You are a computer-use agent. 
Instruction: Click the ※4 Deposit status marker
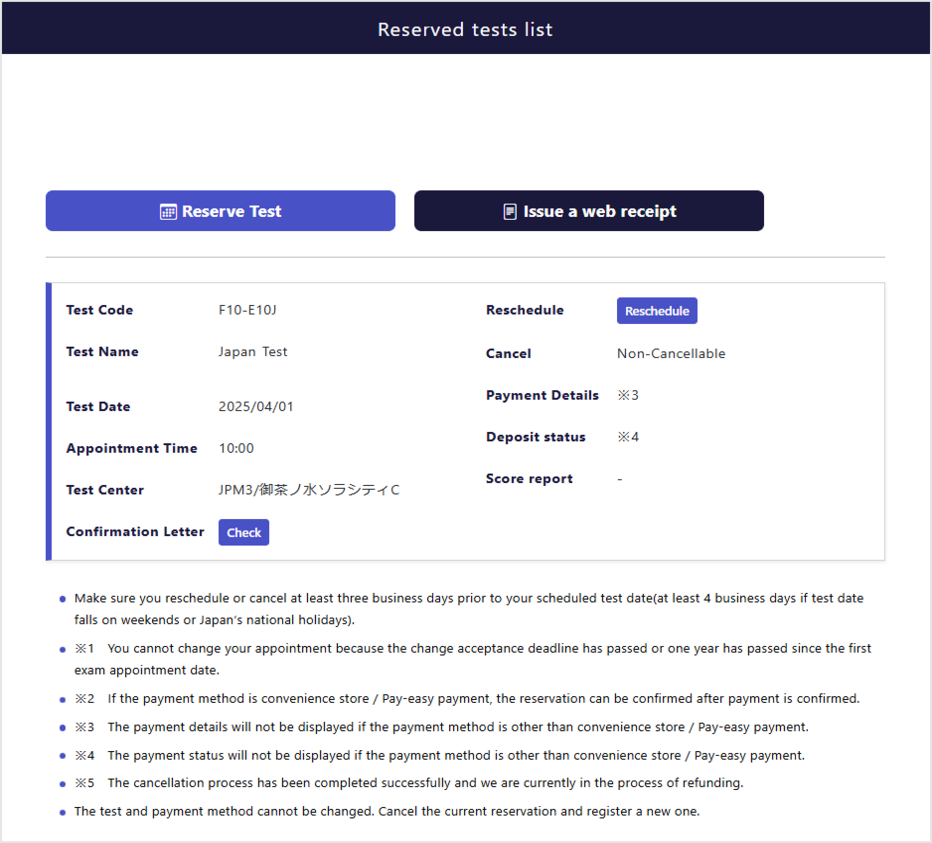626,437
